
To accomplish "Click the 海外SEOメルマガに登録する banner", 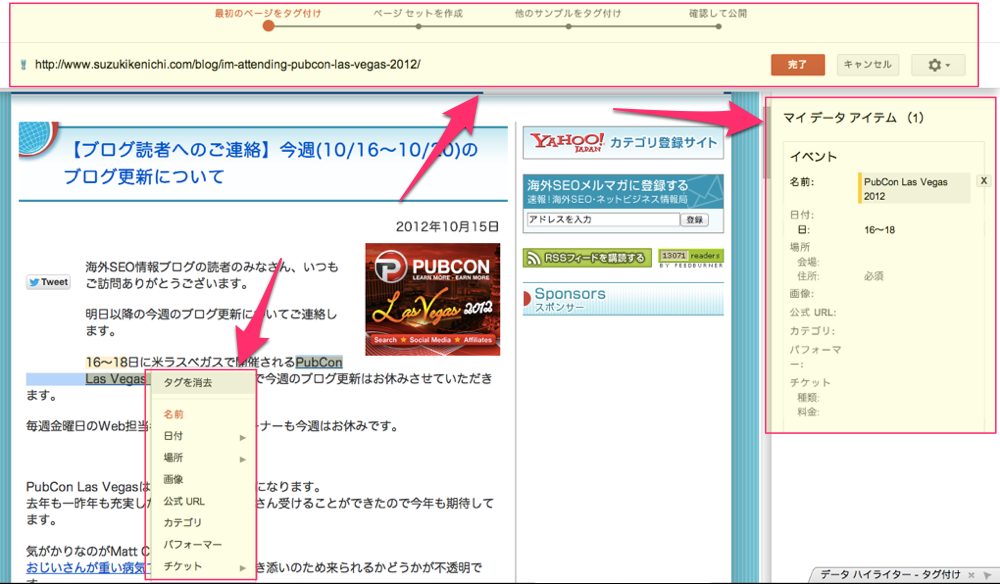I will [623, 191].
